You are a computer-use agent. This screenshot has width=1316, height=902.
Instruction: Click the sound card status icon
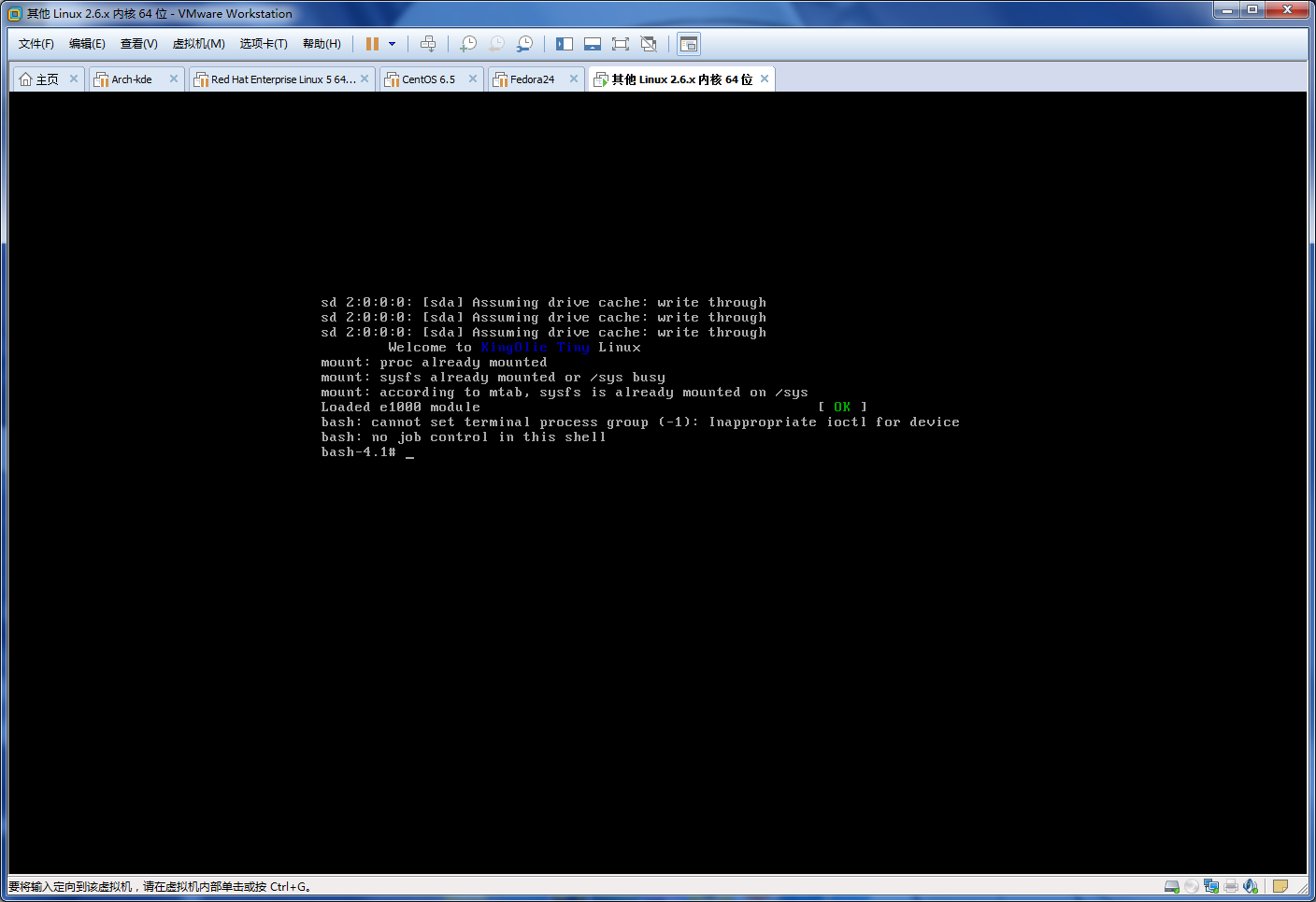pos(1251,886)
